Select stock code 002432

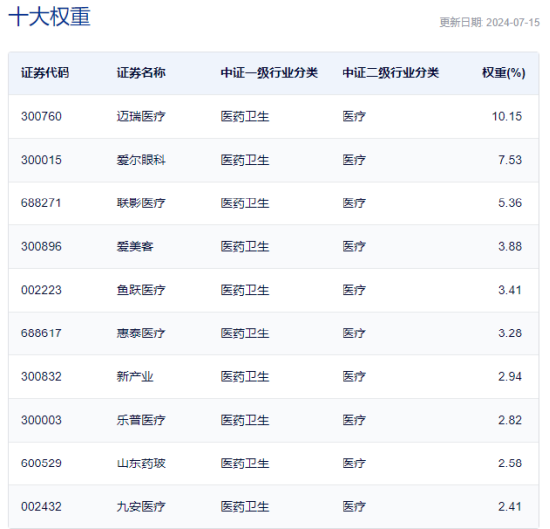(41, 507)
